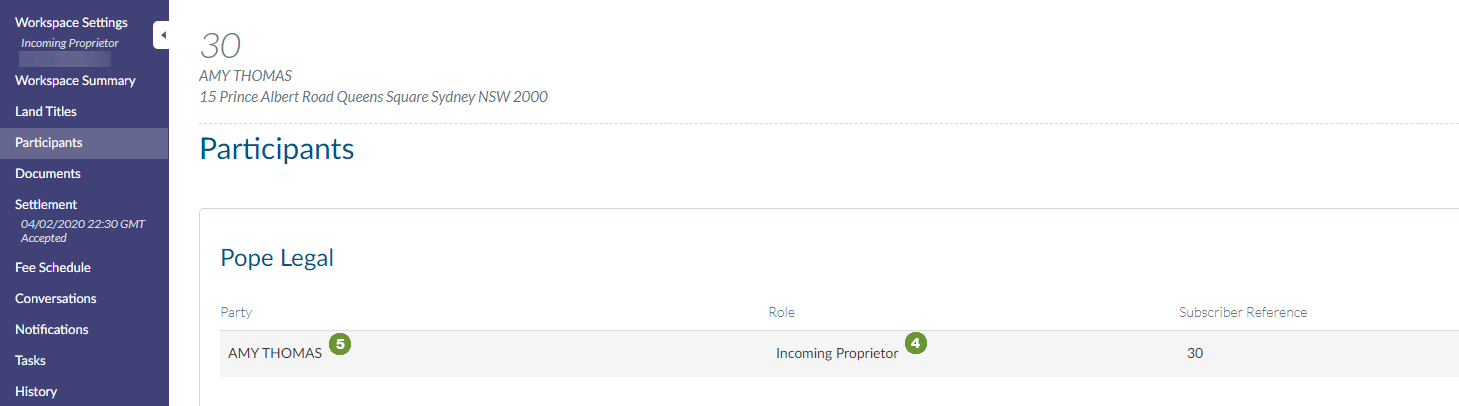
Task: Collapse the sidebar with arrow handle
Action: (162, 35)
